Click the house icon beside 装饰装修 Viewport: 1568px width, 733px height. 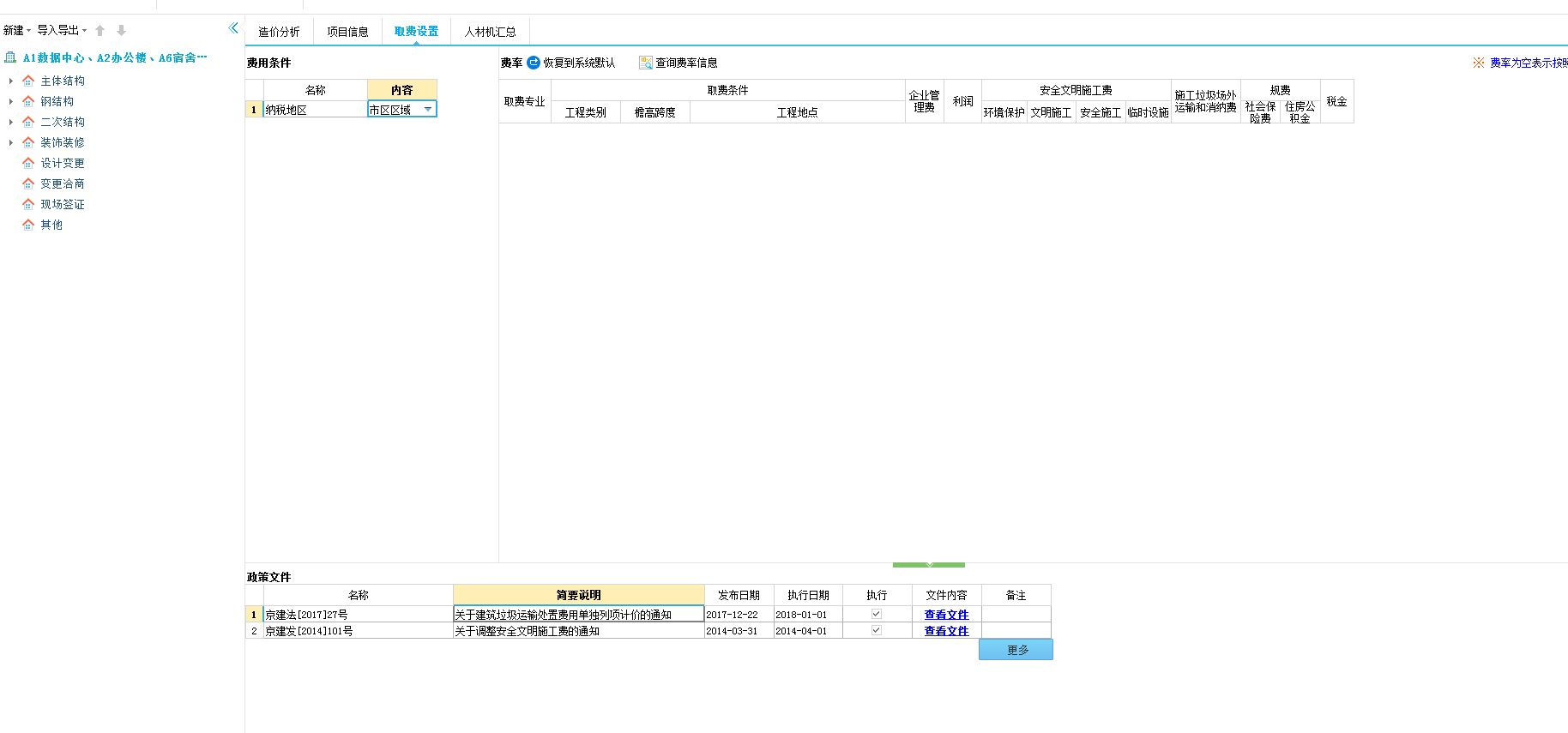(x=28, y=142)
